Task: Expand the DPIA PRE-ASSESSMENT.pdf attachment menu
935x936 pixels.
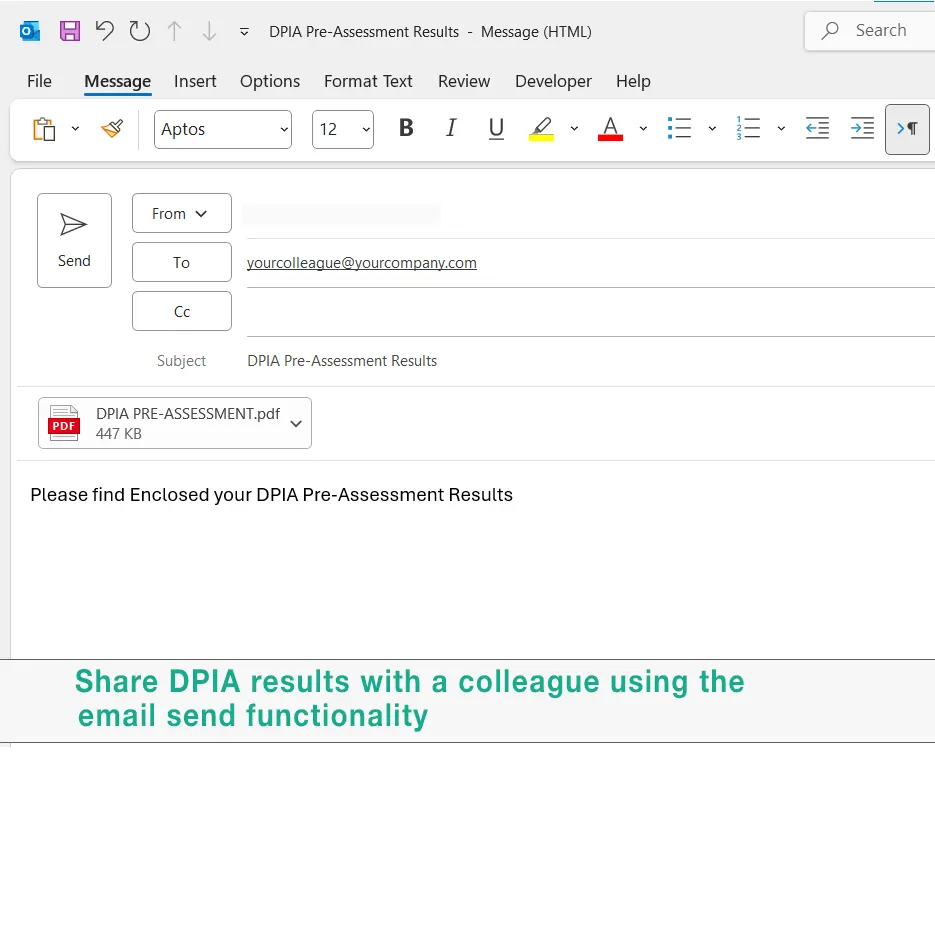Action: pos(296,423)
